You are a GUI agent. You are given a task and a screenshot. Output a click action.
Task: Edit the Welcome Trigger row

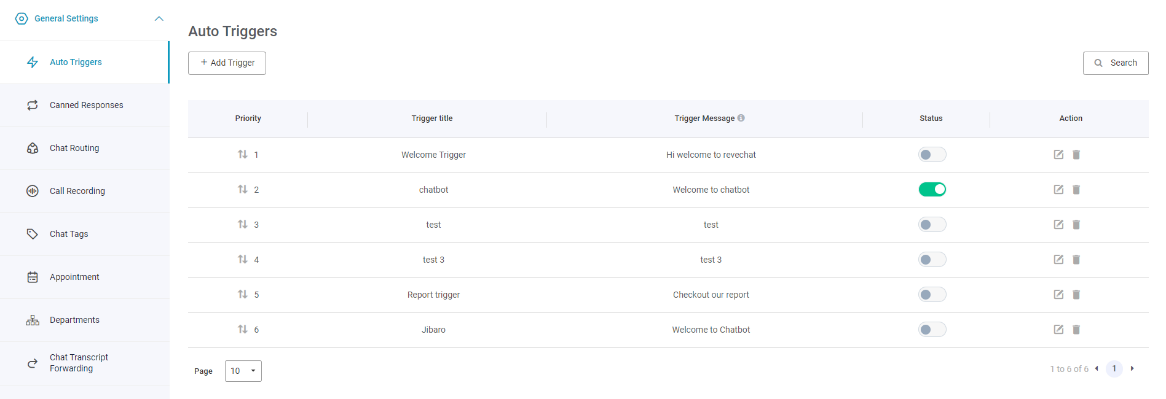[1058, 155]
